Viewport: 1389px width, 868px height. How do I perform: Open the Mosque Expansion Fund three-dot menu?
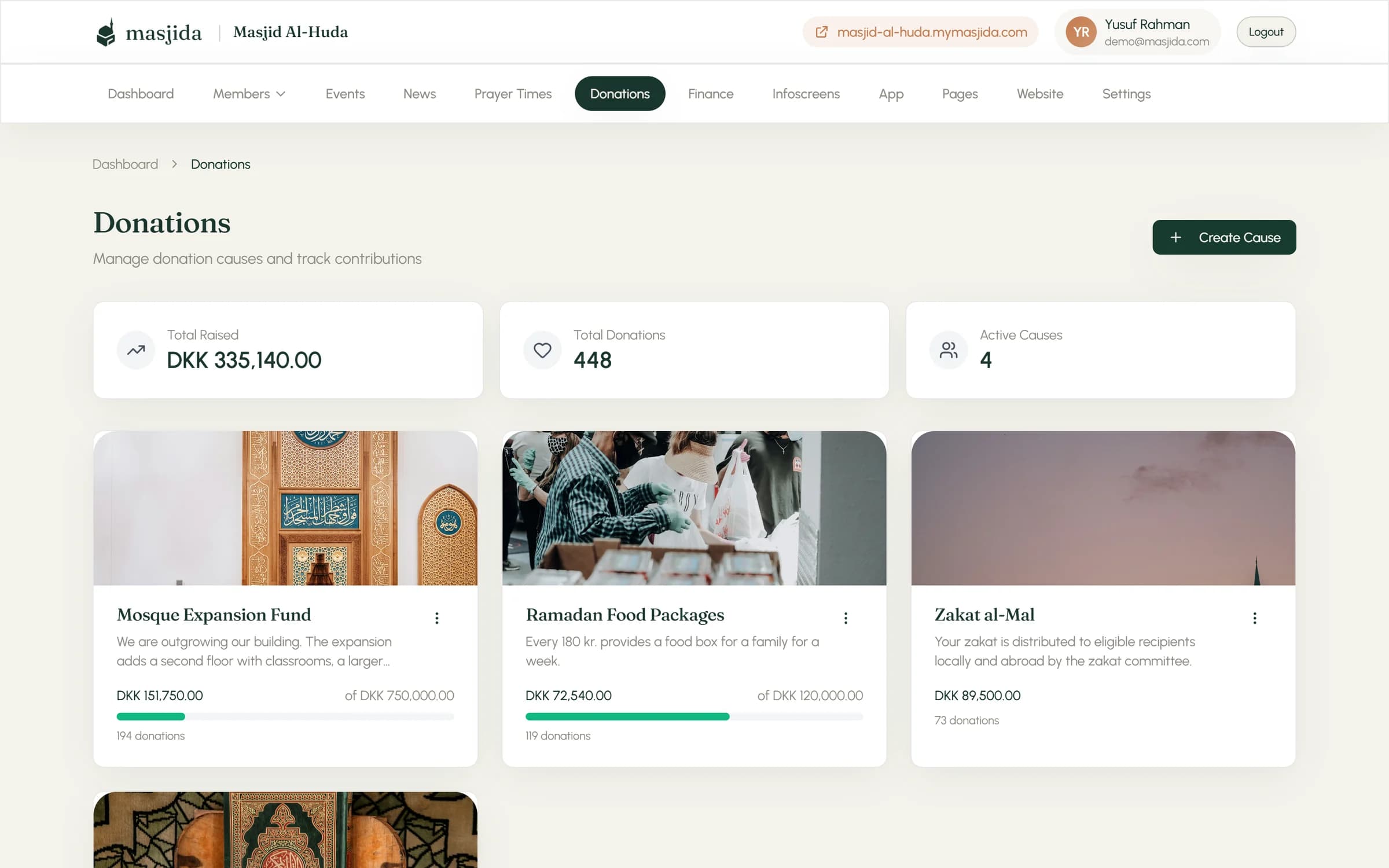(x=437, y=618)
